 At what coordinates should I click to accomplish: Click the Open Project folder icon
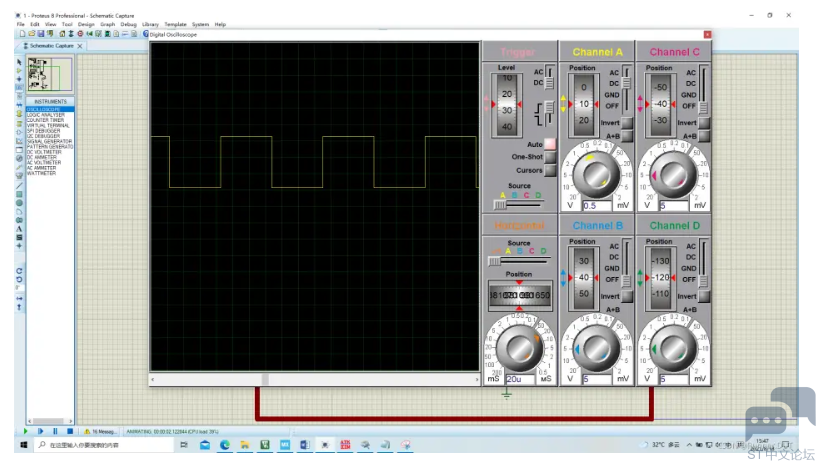[x=32, y=34]
